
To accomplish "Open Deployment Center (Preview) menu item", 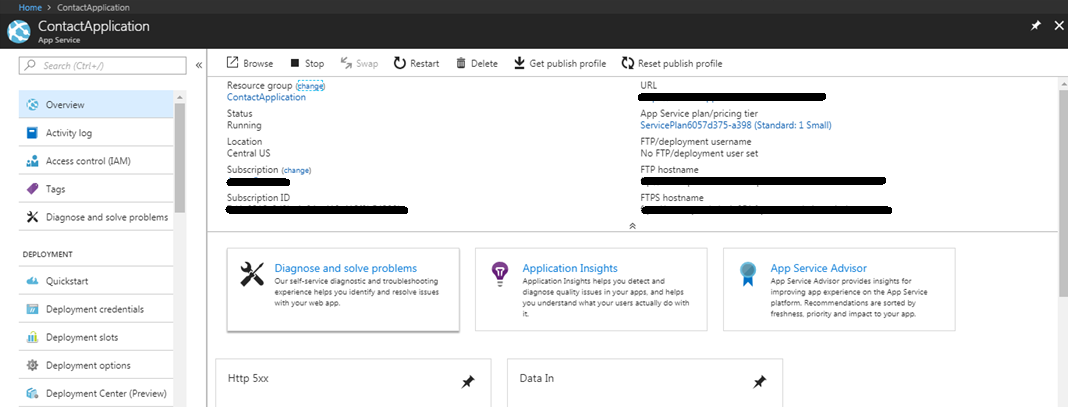I will (97, 393).
